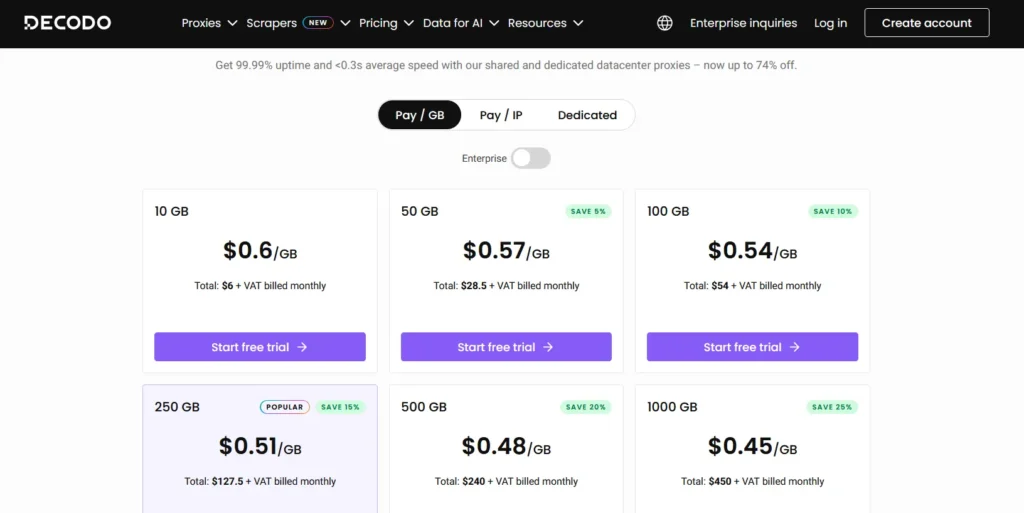This screenshot has height=513, width=1024.
Task: Expand the Pricing dropdown menu
Action: click(385, 23)
